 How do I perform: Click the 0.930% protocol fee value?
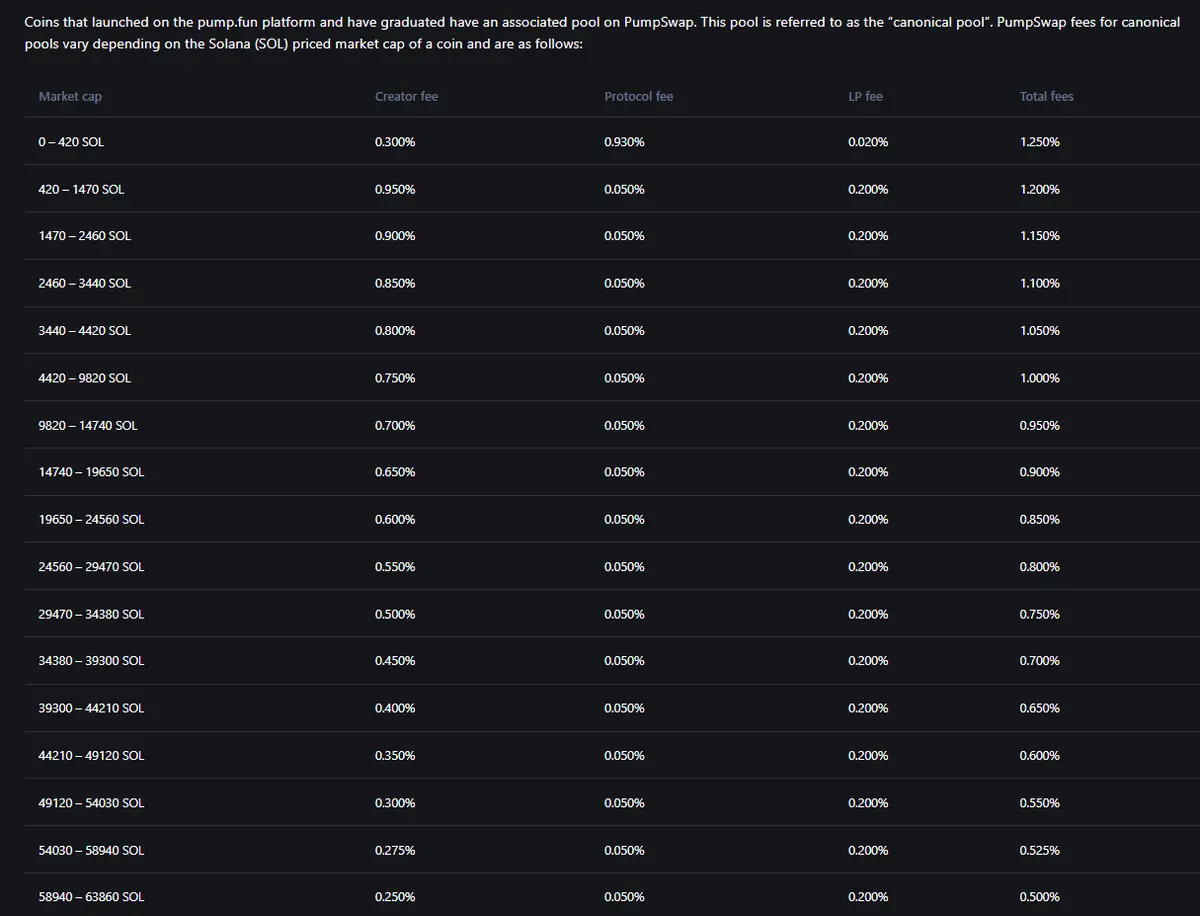click(624, 142)
